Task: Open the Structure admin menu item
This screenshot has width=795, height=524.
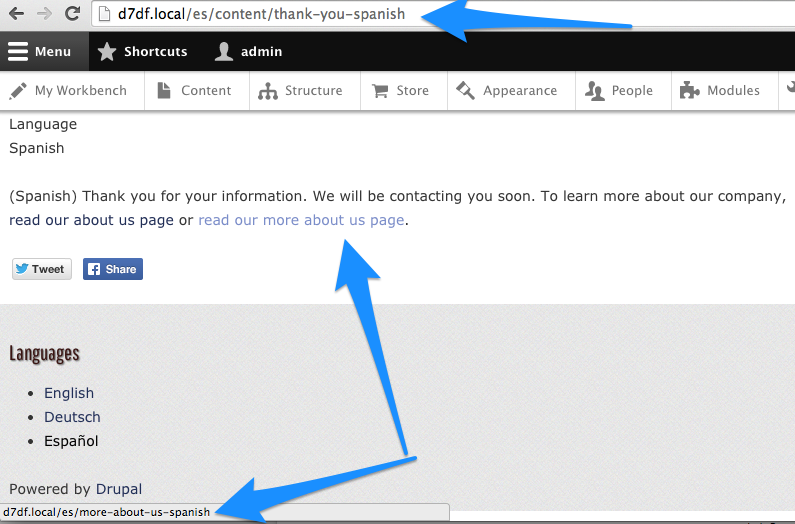Action: click(305, 91)
